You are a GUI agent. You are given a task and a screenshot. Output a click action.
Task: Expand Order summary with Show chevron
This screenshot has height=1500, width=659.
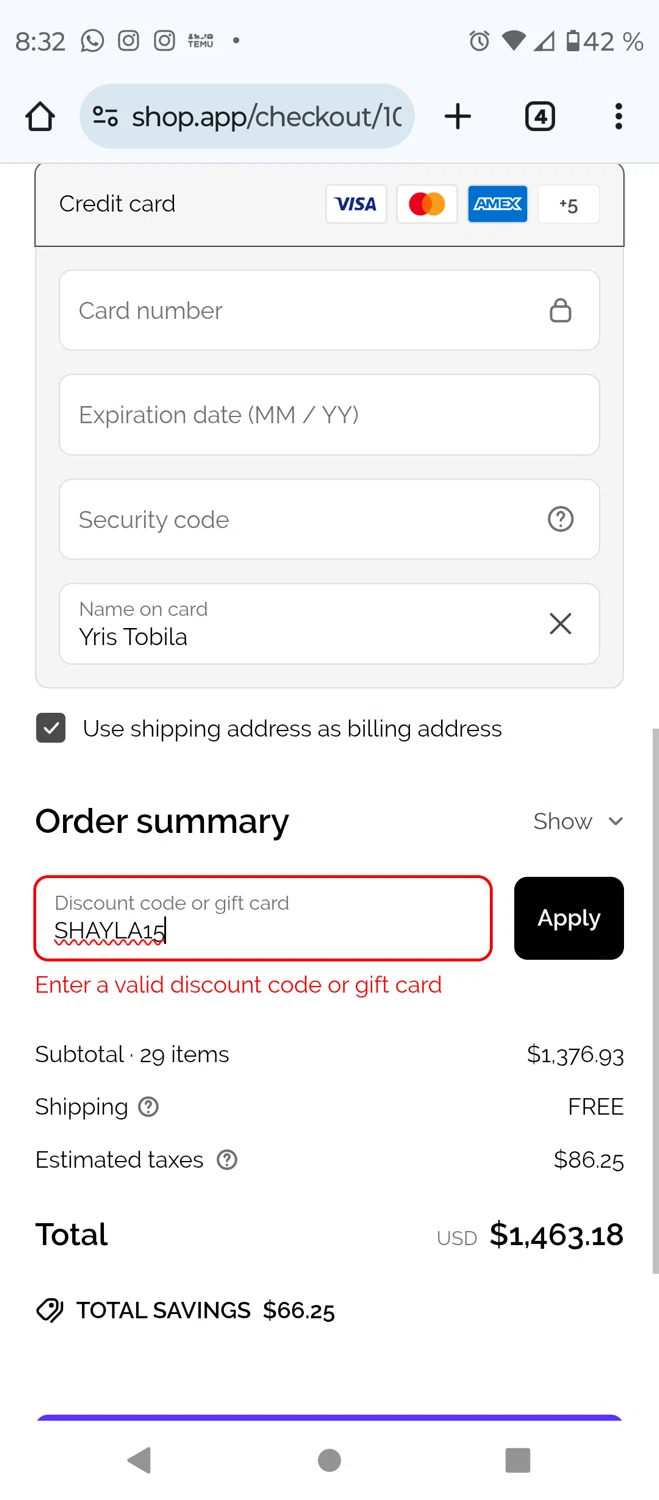pyautogui.click(x=579, y=822)
